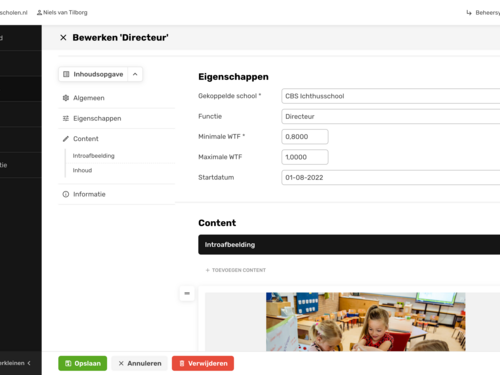The height and width of the screenshot is (375, 500).
Task: Select the classroom photo thumbnail
Action: tap(366, 322)
